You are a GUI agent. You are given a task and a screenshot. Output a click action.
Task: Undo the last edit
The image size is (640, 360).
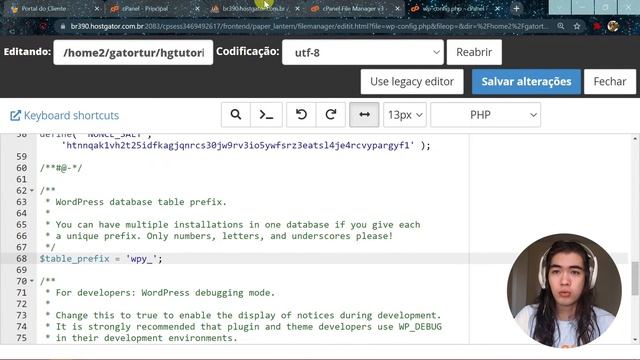(301, 115)
